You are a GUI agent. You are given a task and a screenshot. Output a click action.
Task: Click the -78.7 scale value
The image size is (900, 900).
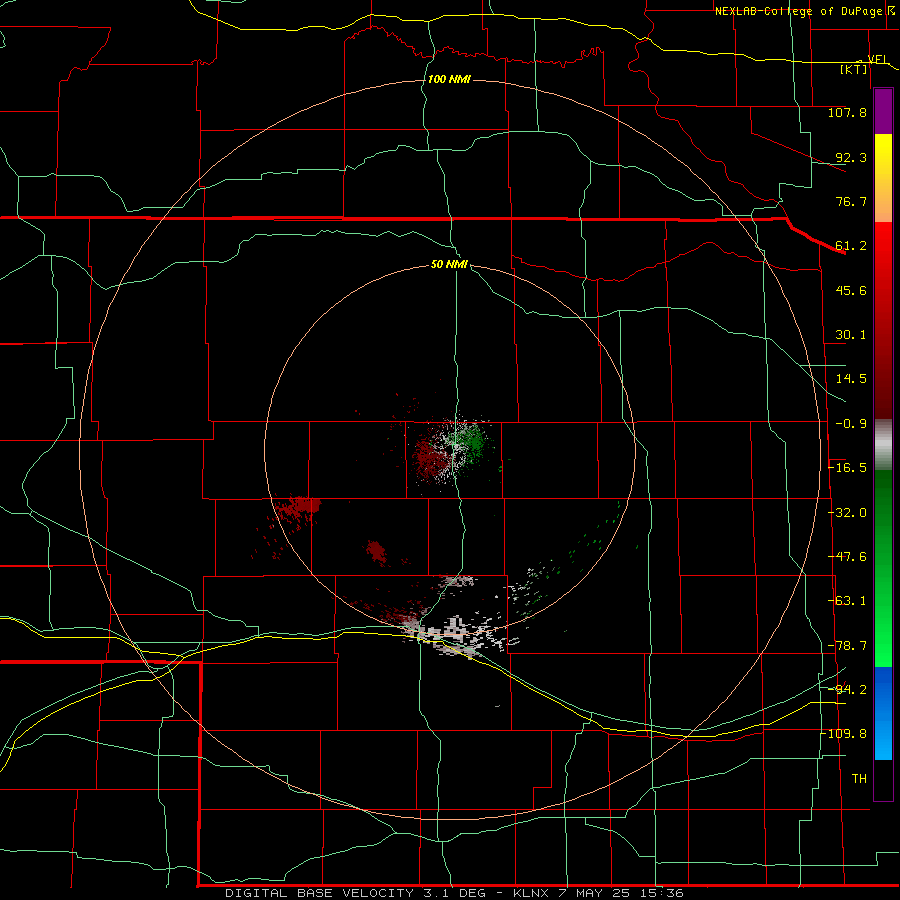847,646
